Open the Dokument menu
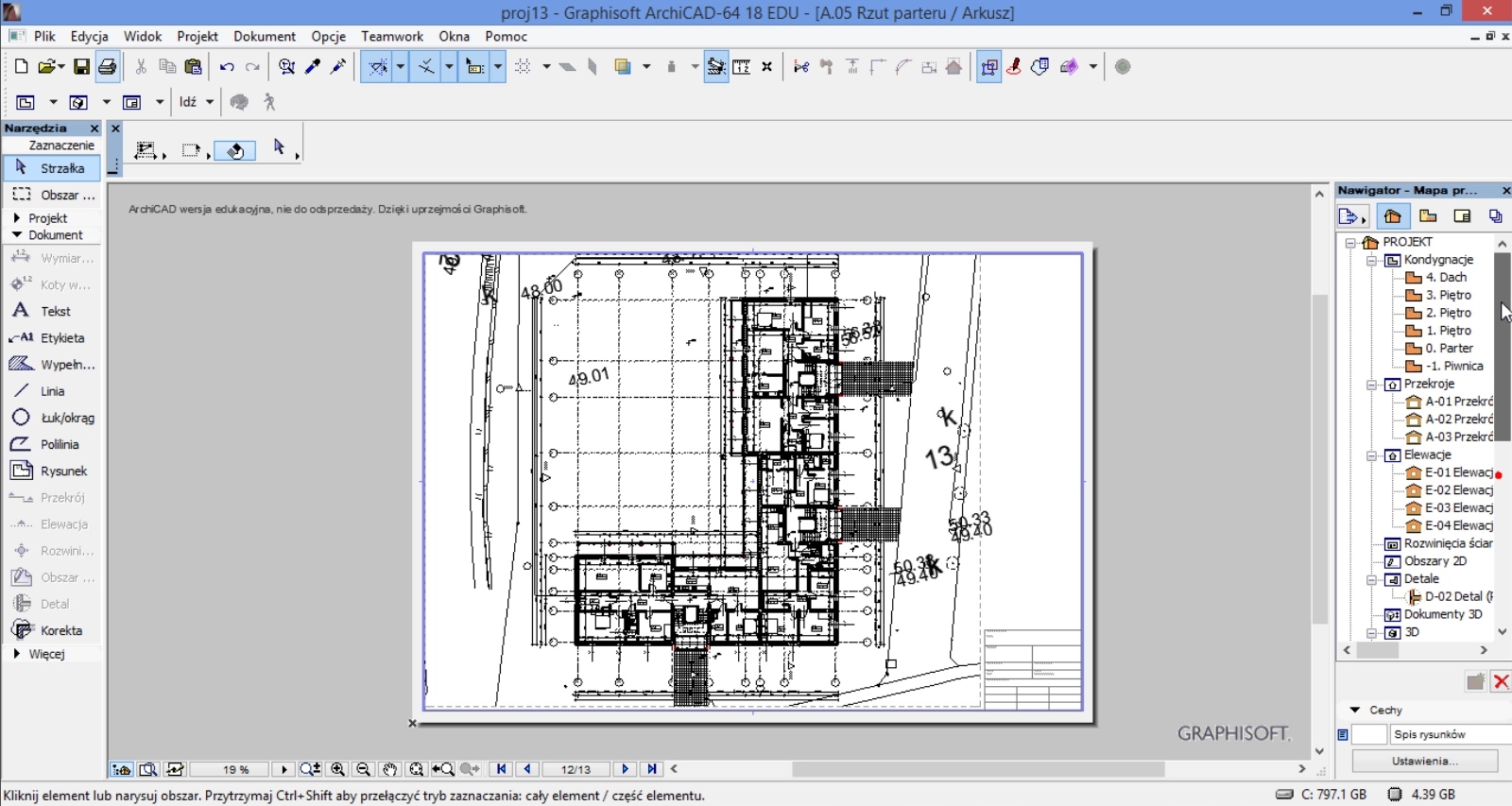 pyautogui.click(x=265, y=36)
